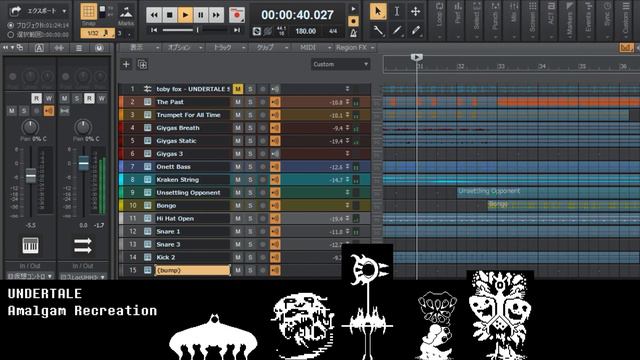Click the Rewind transport button
640x360 pixels.
154,15
